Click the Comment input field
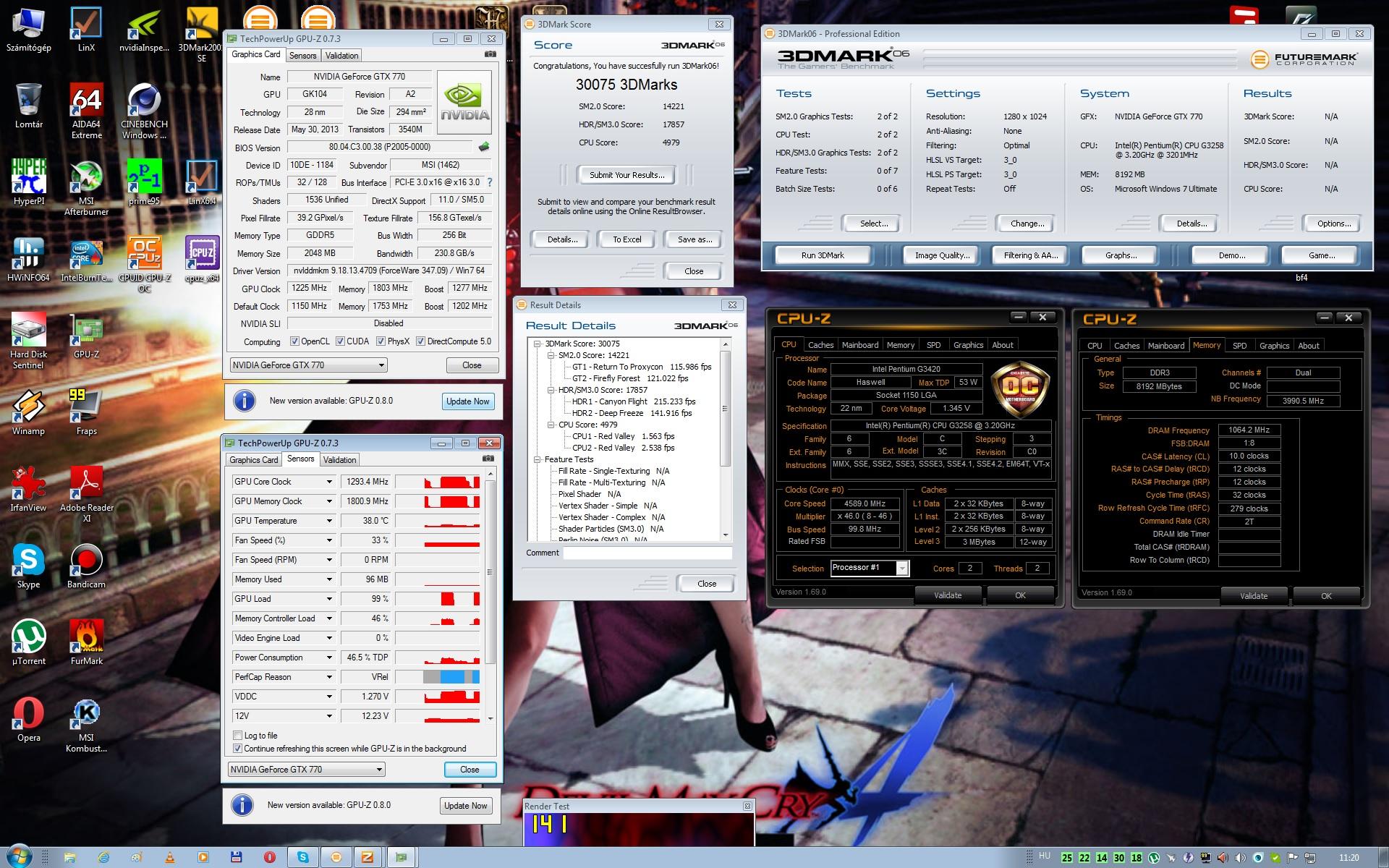Screen dimensions: 1389x868 [x=647, y=553]
